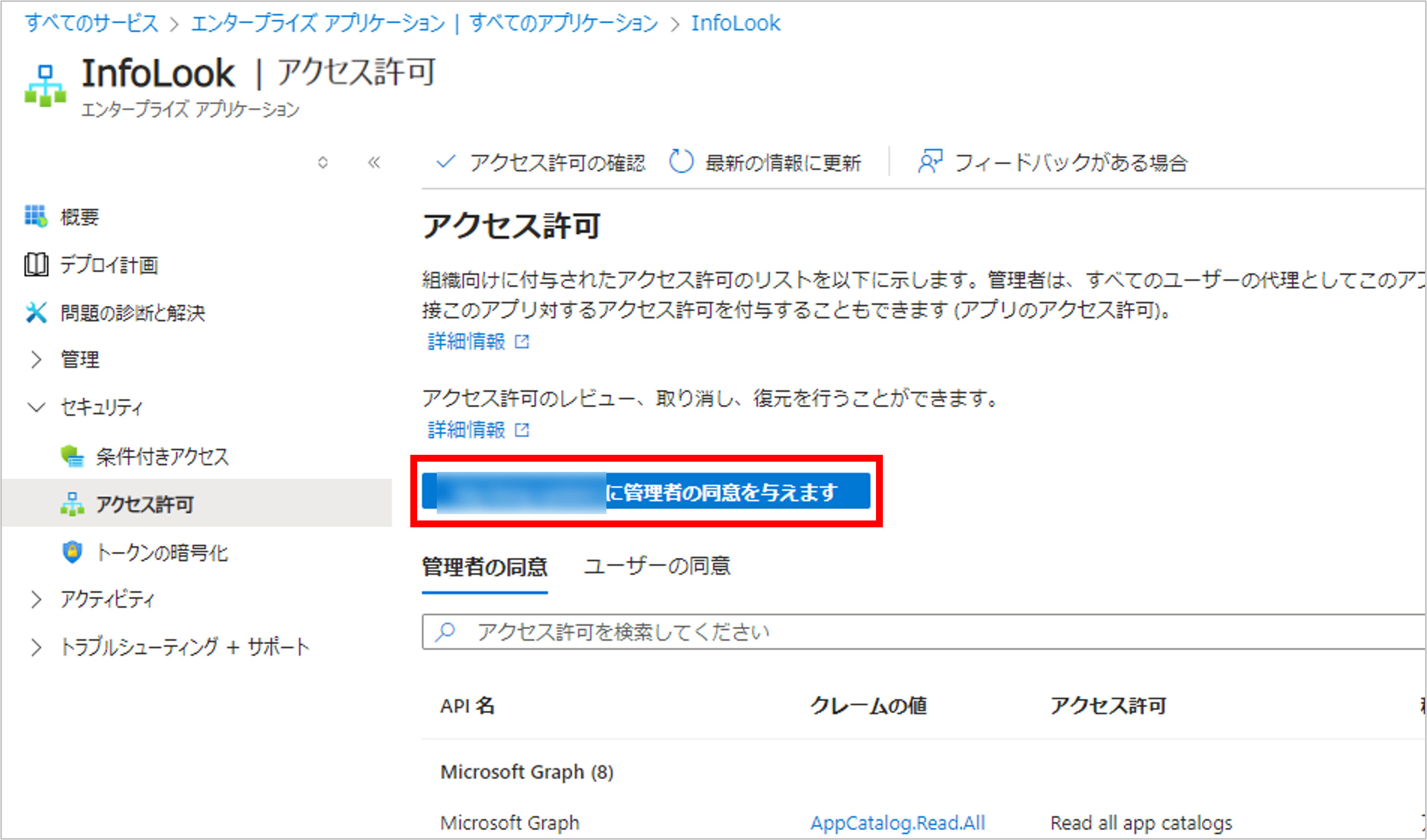This screenshot has width=1427, height=840.
Task: Click the アクセス許可 sidebar network icon
Action: (x=72, y=504)
